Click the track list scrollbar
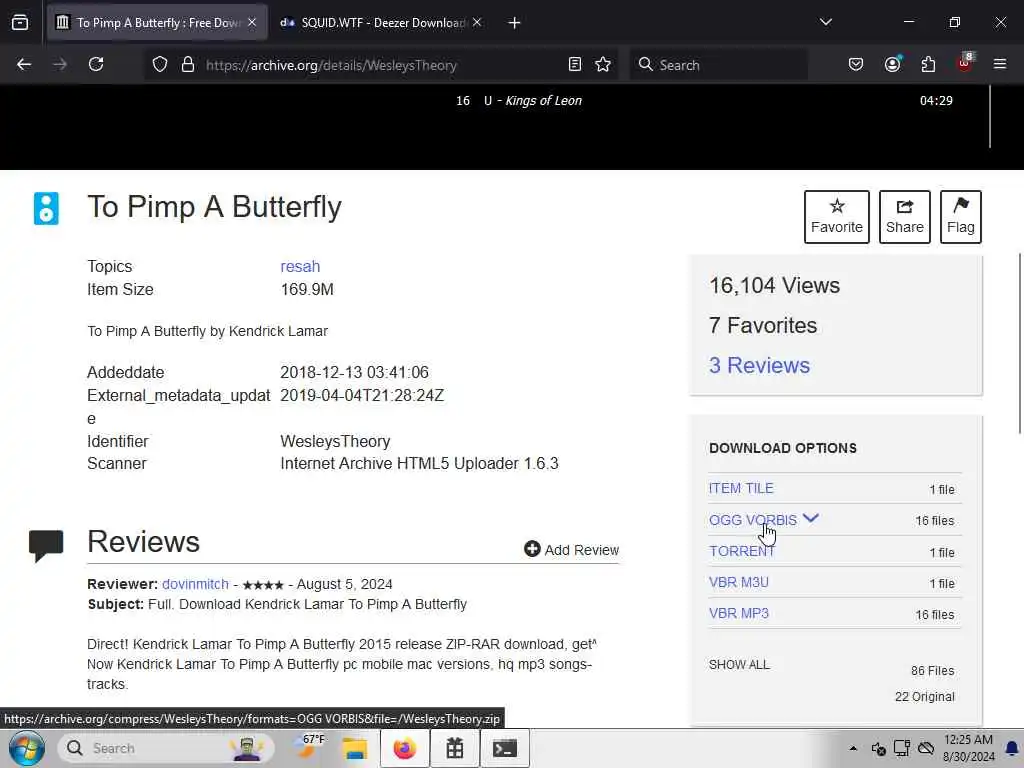 [x=990, y=116]
